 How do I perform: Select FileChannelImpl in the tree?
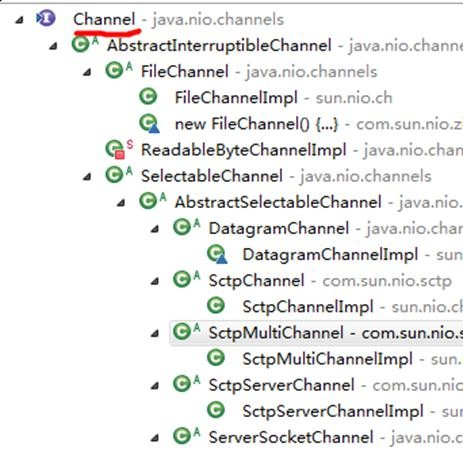pyautogui.click(x=236, y=98)
